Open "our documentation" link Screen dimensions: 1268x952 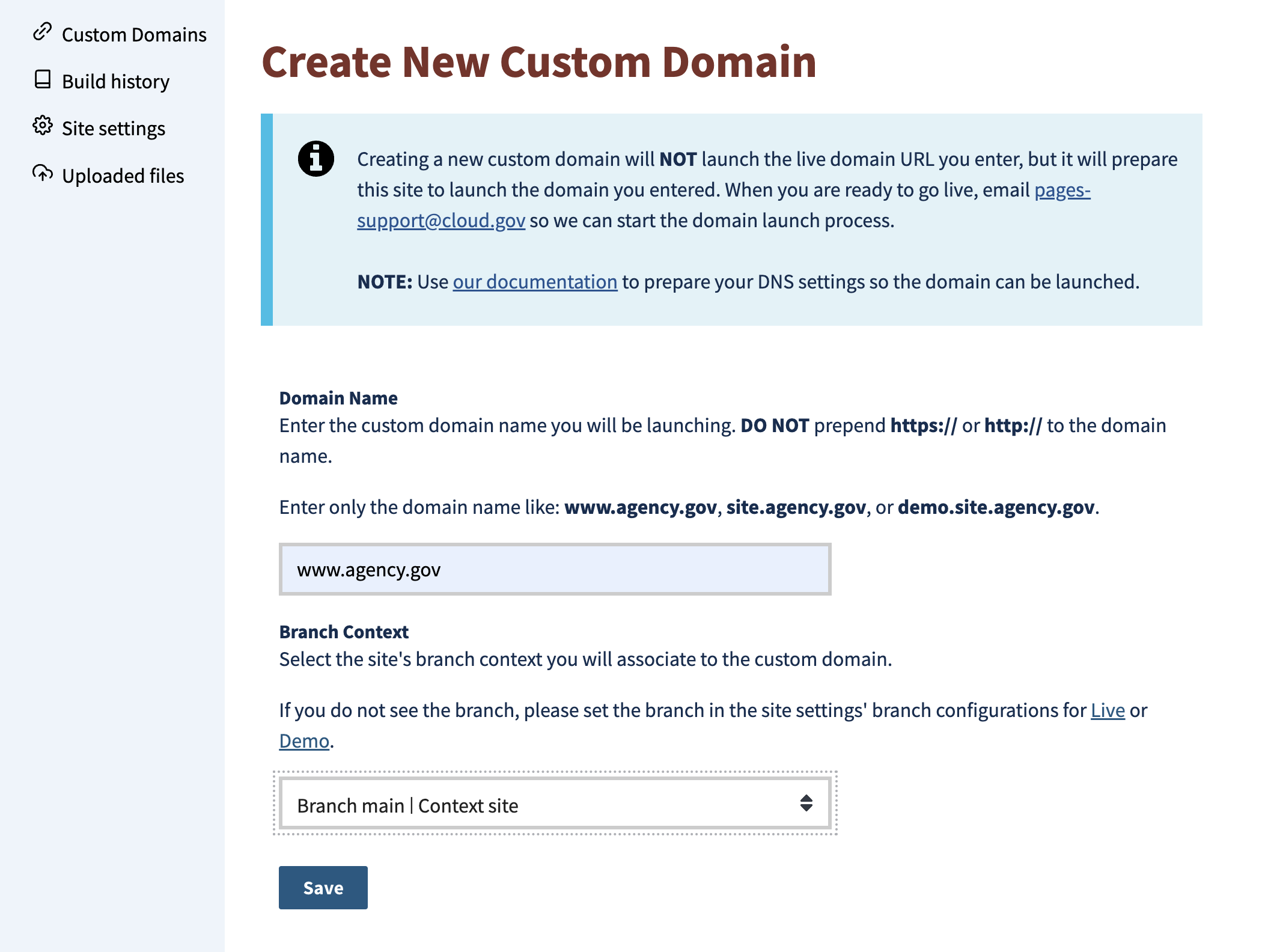coord(535,281)
